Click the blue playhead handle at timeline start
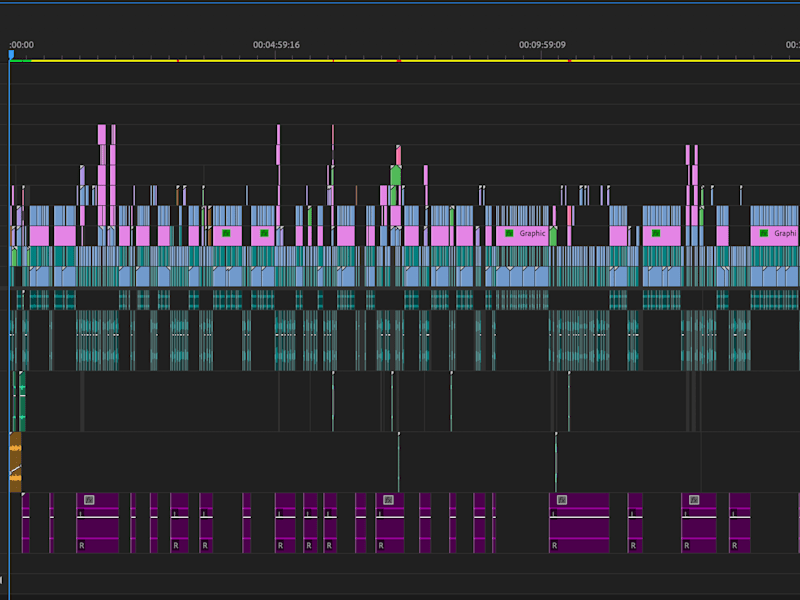The image size is (800, 600). pyautogui.click(x=11, y=54)
